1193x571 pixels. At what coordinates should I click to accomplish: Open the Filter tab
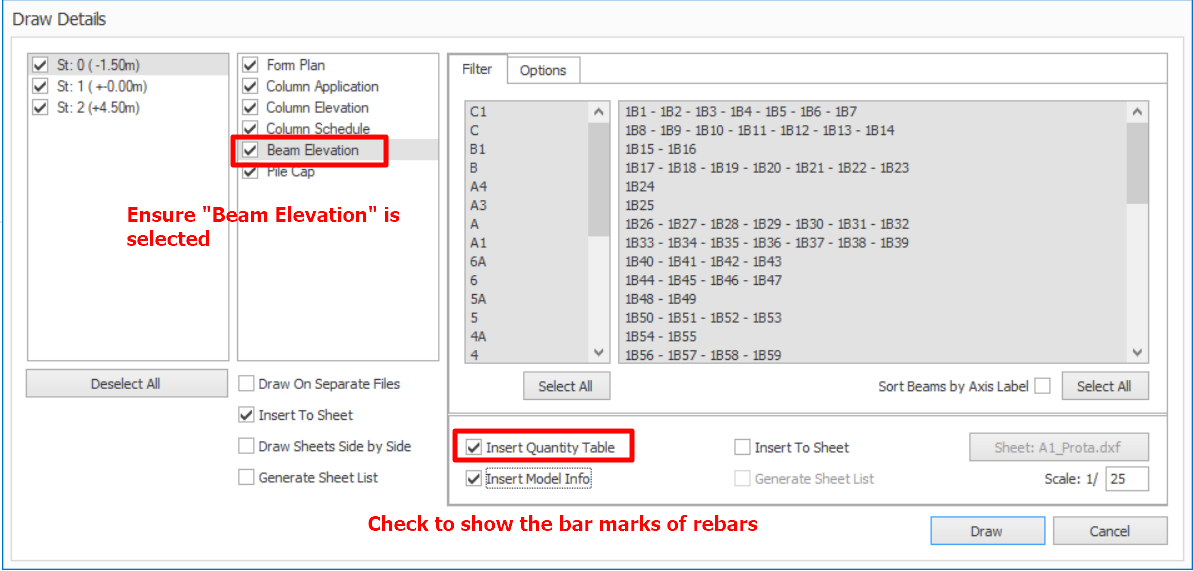[477, 69]
